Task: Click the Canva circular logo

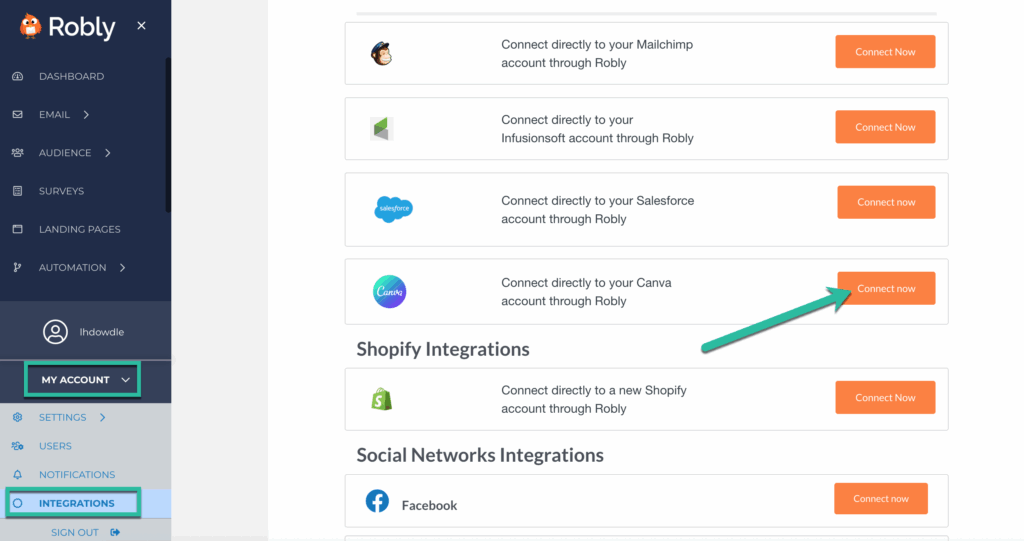Action: tap(389, 291)
